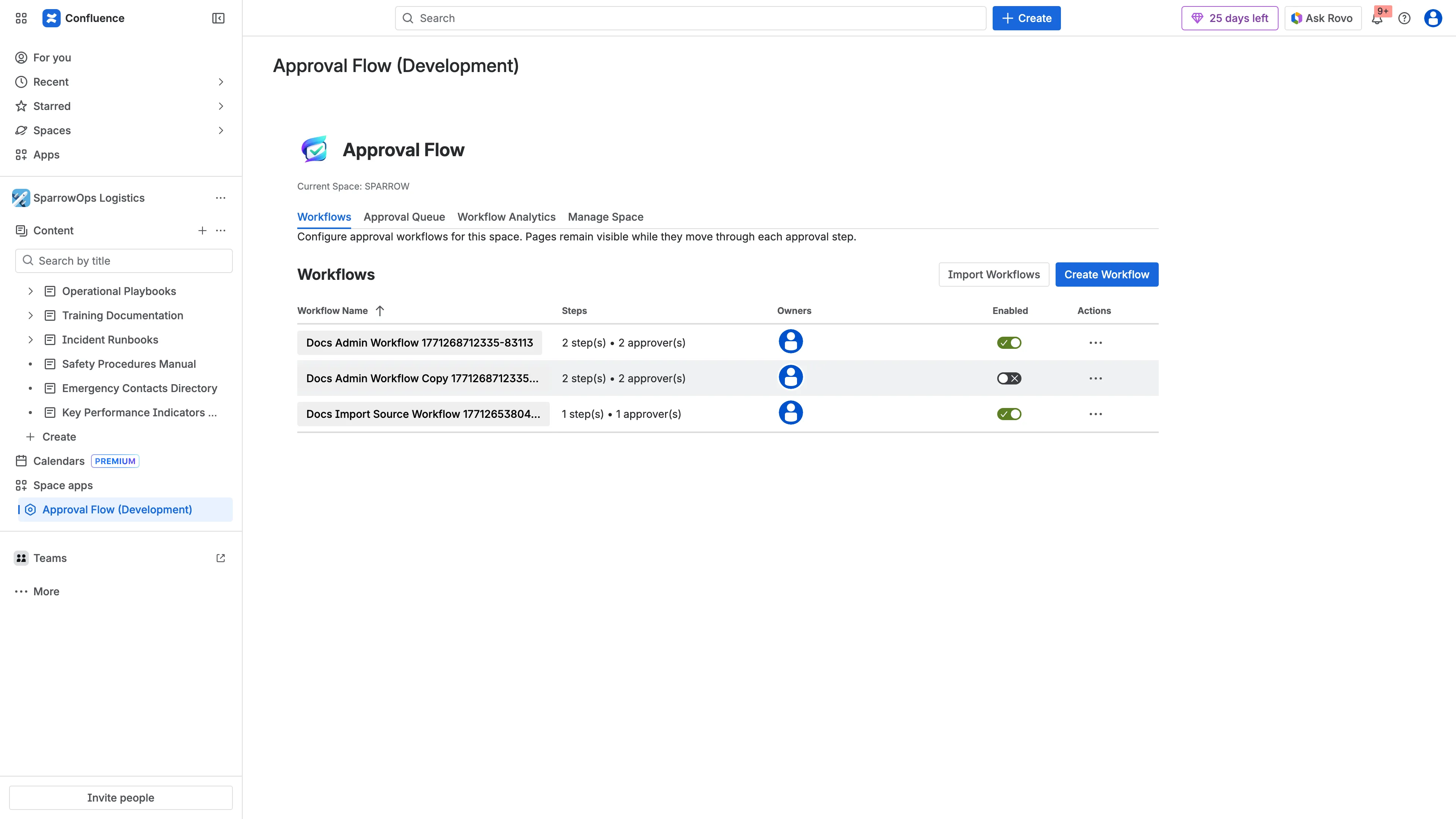
Task: Open Teams external link icon
Action: coord(220,558)
